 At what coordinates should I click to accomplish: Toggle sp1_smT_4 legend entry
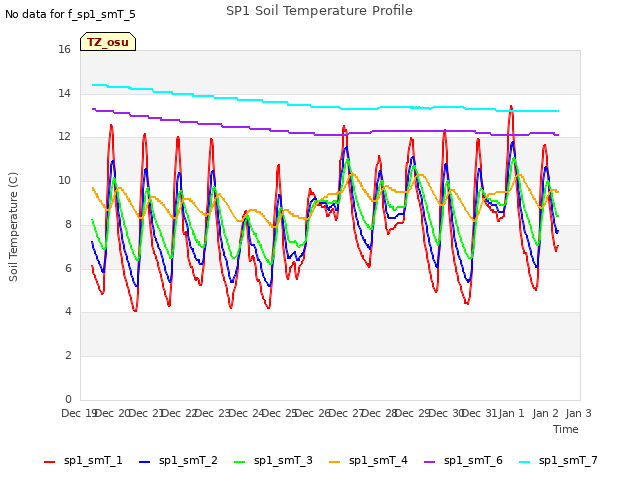368,460
